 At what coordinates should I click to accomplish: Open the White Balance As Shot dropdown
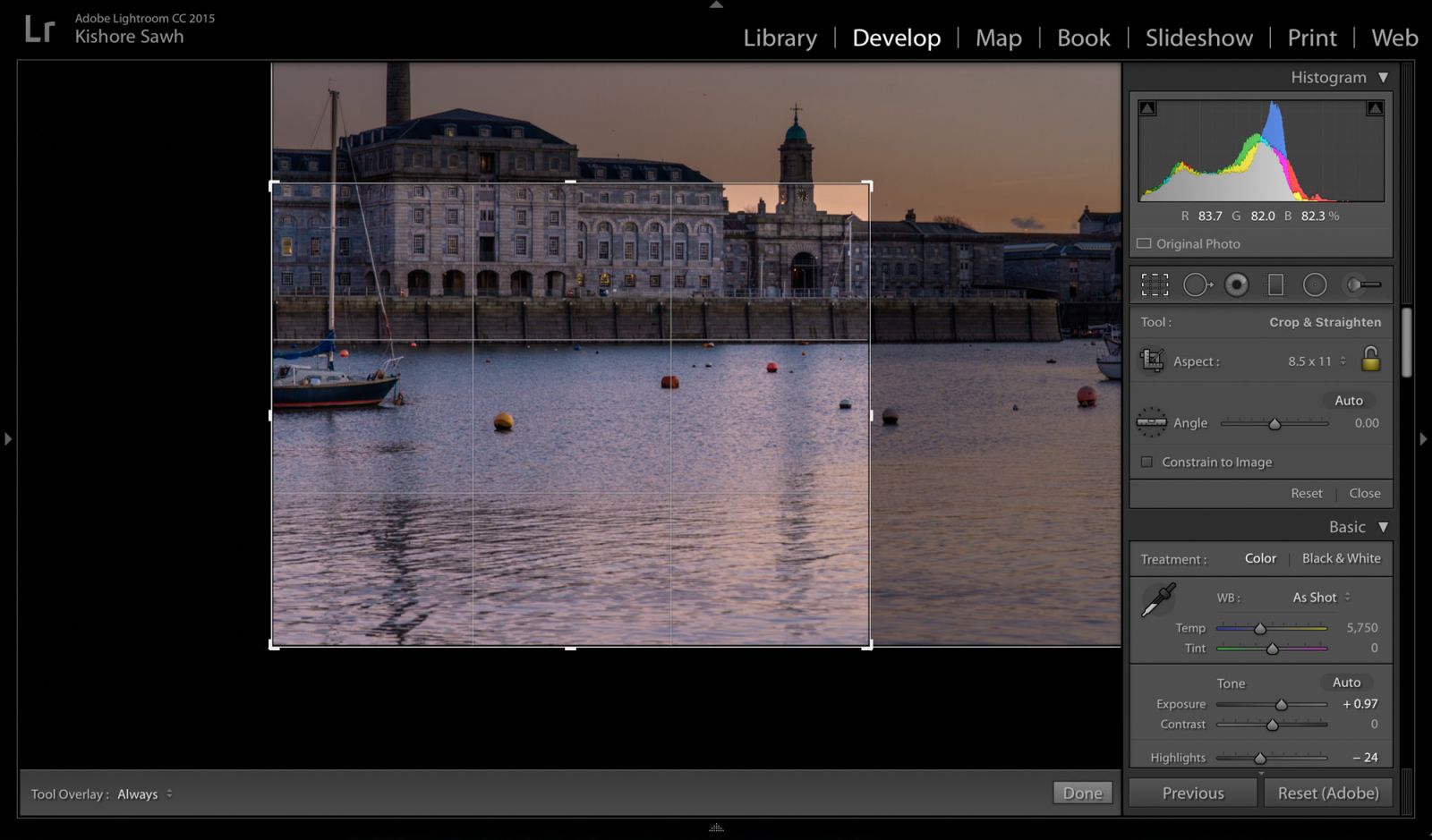[x=1319, y=597]
